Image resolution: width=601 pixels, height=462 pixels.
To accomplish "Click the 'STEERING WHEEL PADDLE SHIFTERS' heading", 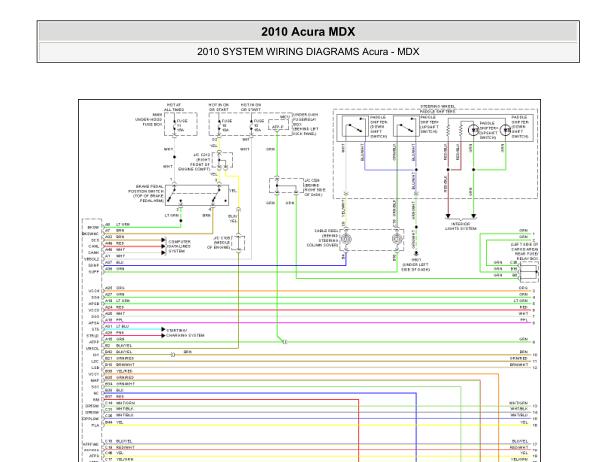I will 438,109.
